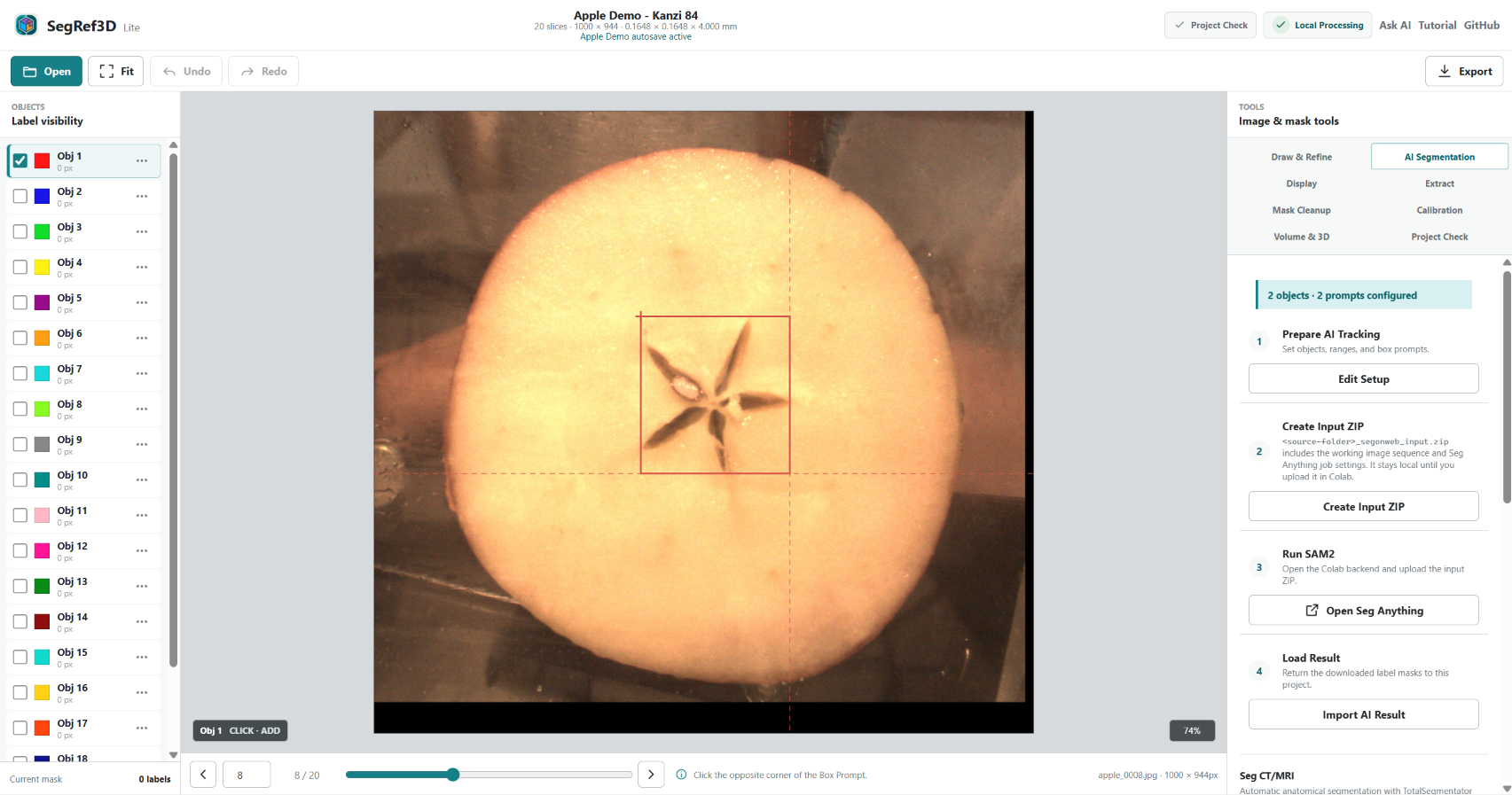
Task: Open the Obj 8 options dropdown
Action: click(x=142, y=409)
